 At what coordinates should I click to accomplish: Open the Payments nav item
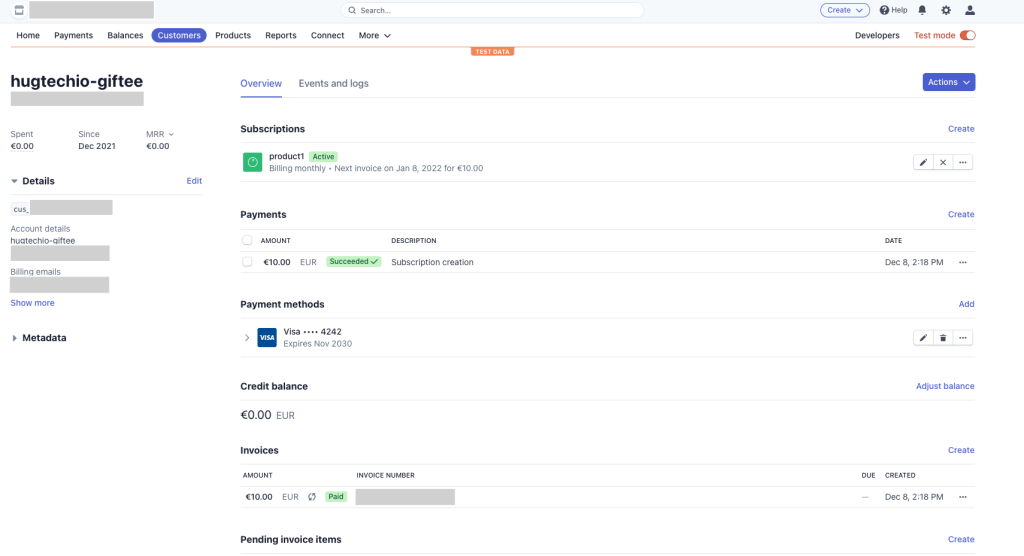[x=73, y=35]
